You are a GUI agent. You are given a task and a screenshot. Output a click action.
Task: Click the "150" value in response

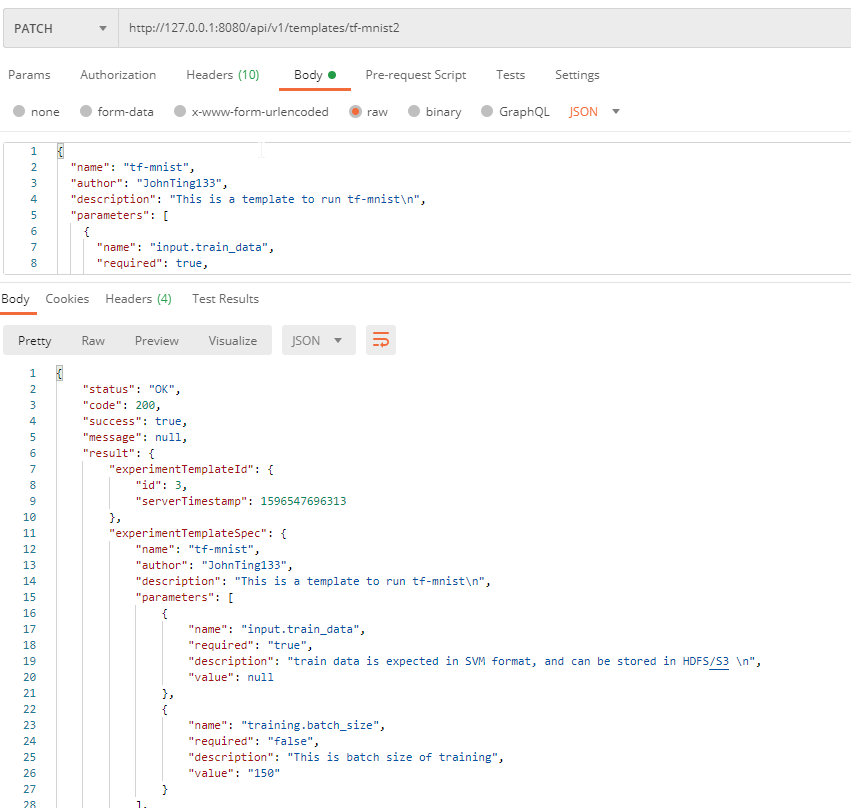click(264, 773)
